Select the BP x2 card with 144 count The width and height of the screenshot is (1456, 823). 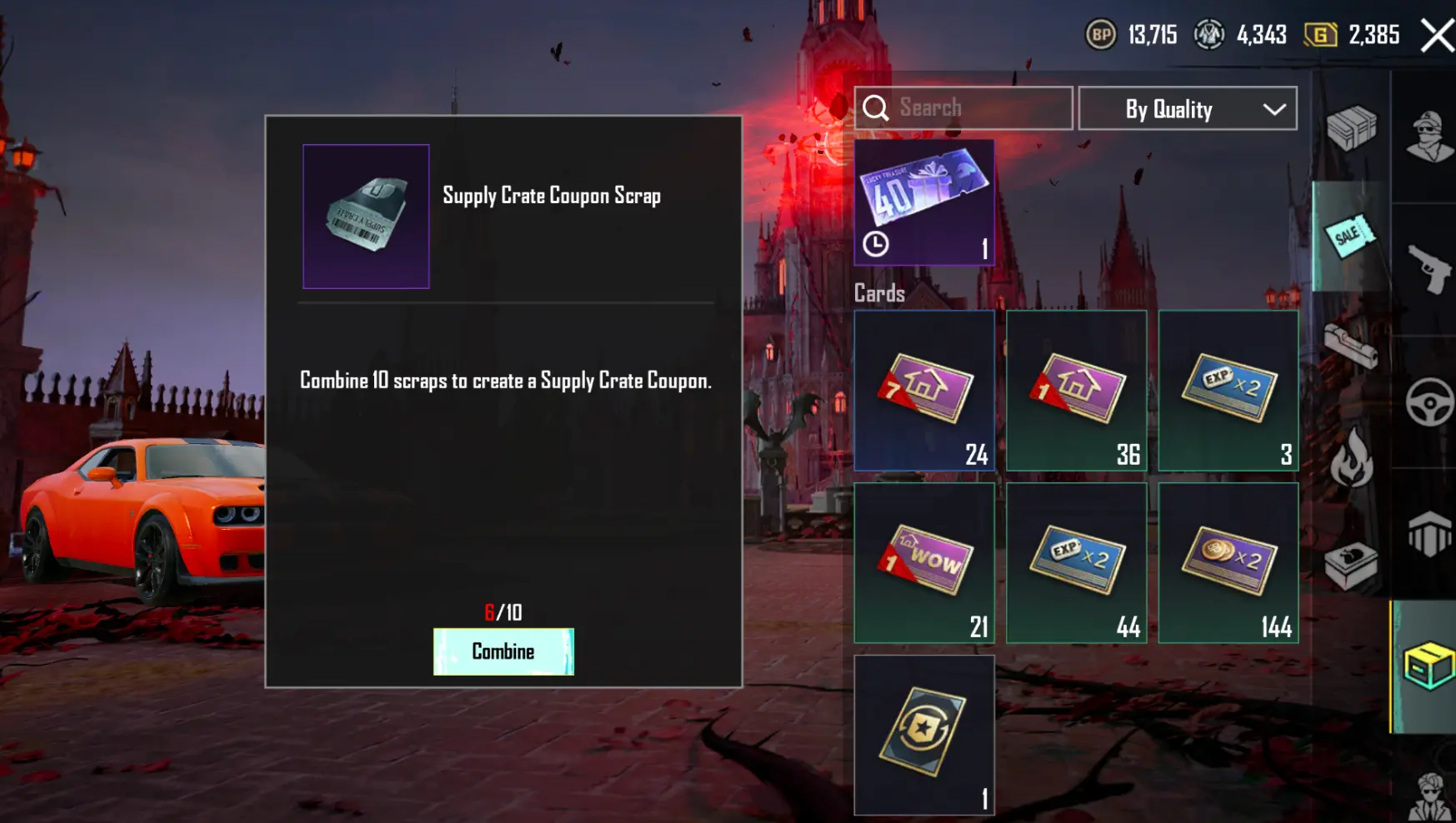coord(1228,563)
